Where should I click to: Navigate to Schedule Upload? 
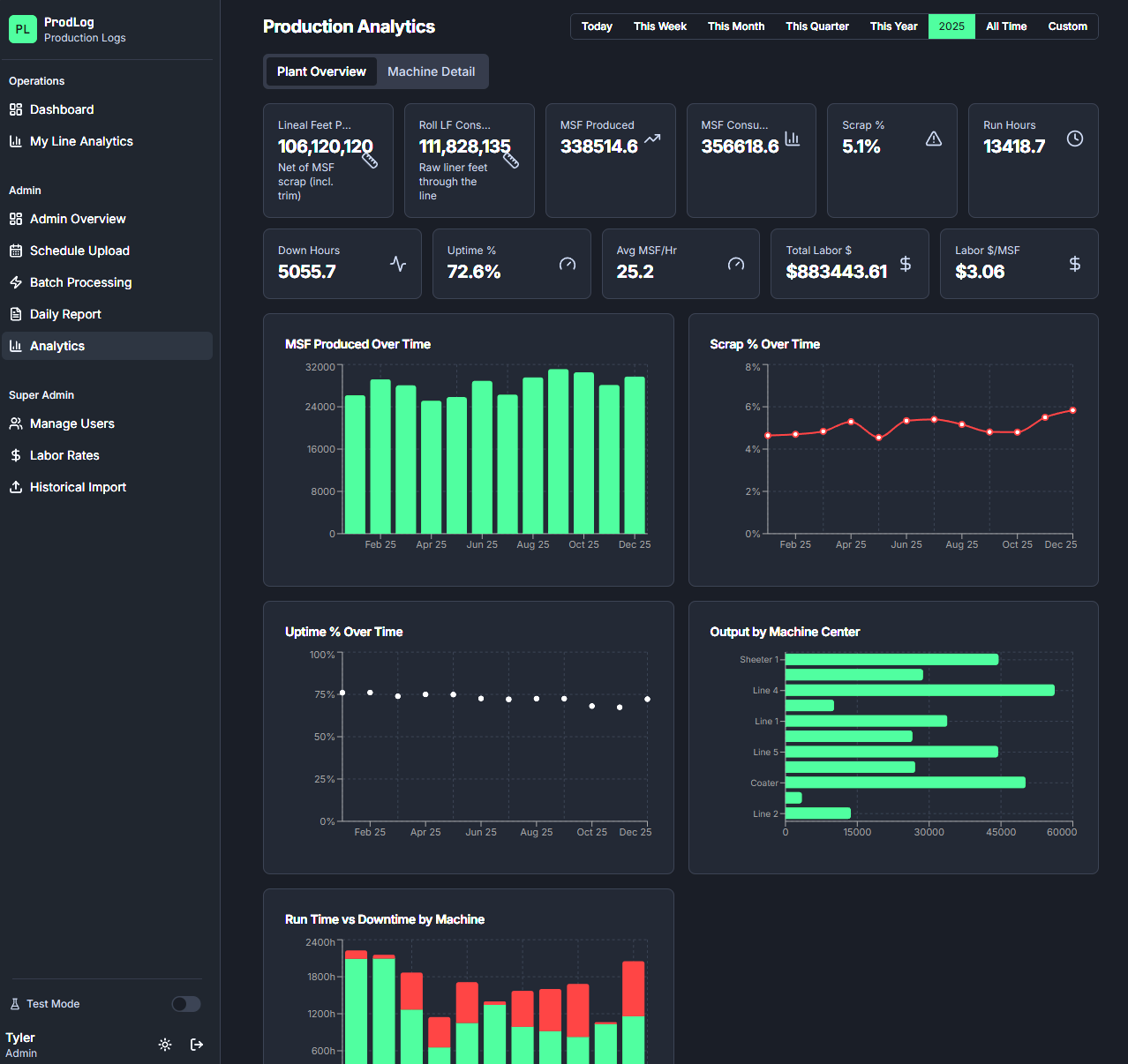point(107,251)
